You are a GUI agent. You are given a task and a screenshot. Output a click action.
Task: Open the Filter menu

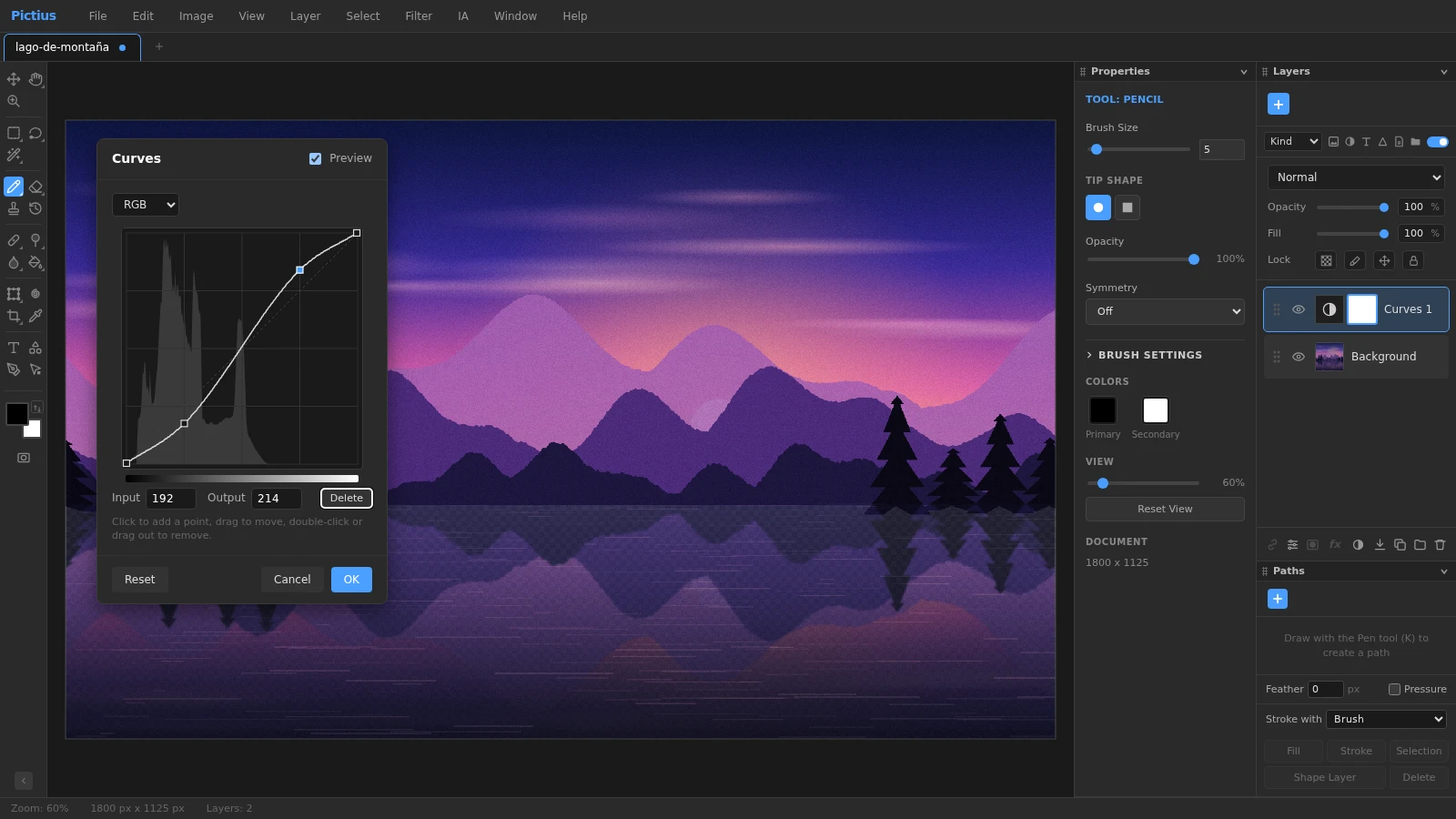coord(419,16)
